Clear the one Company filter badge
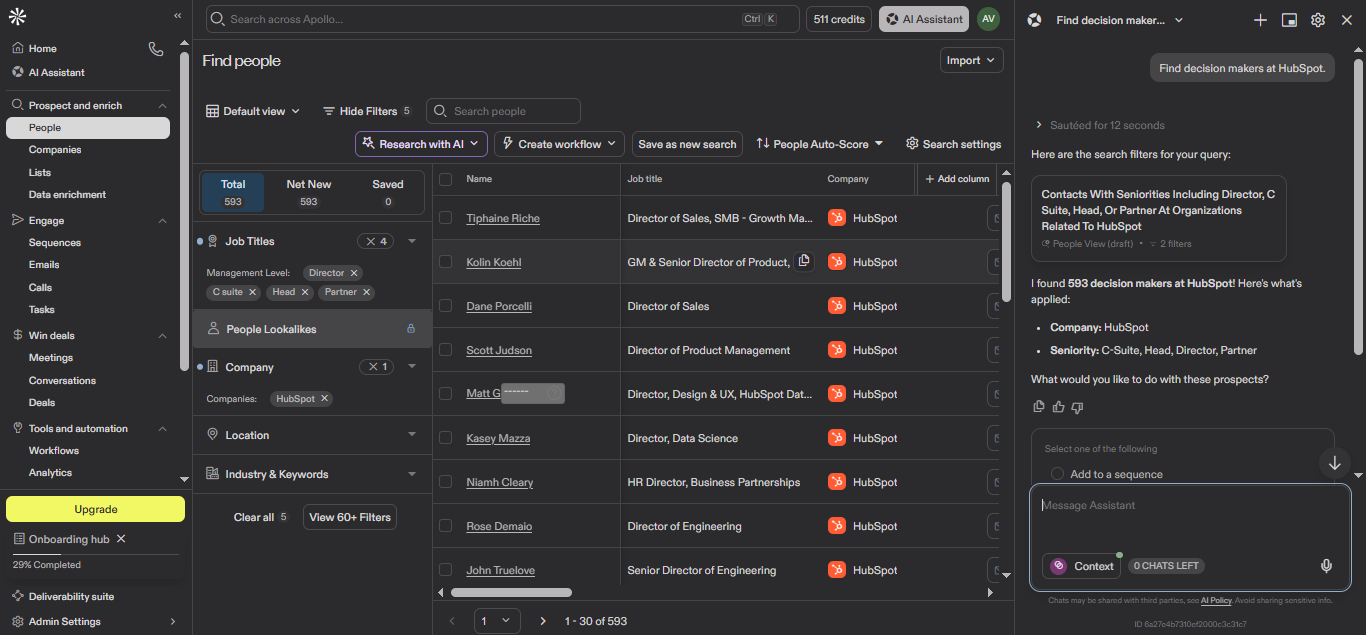 [x=377, y=367]
